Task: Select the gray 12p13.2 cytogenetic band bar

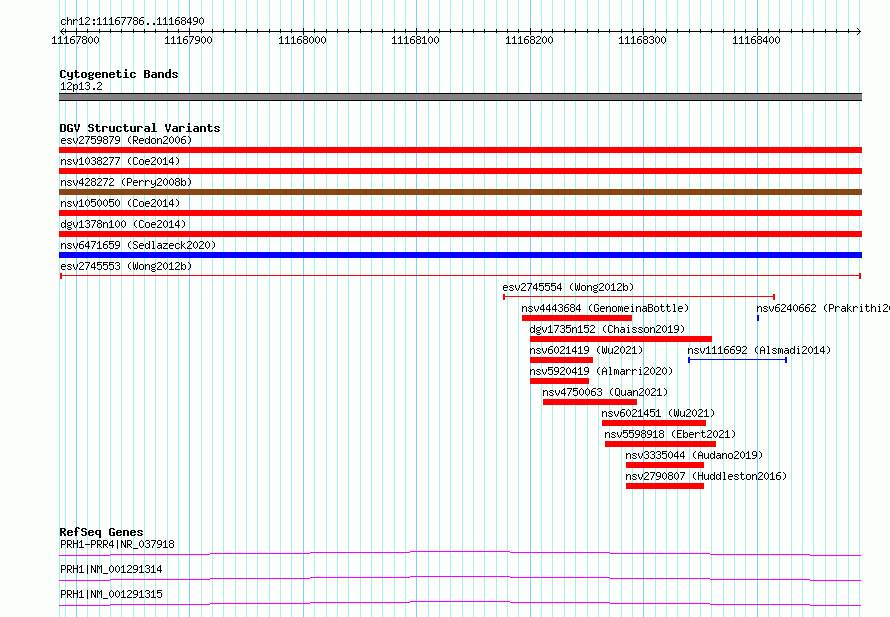Action: (x=460, y=97)
